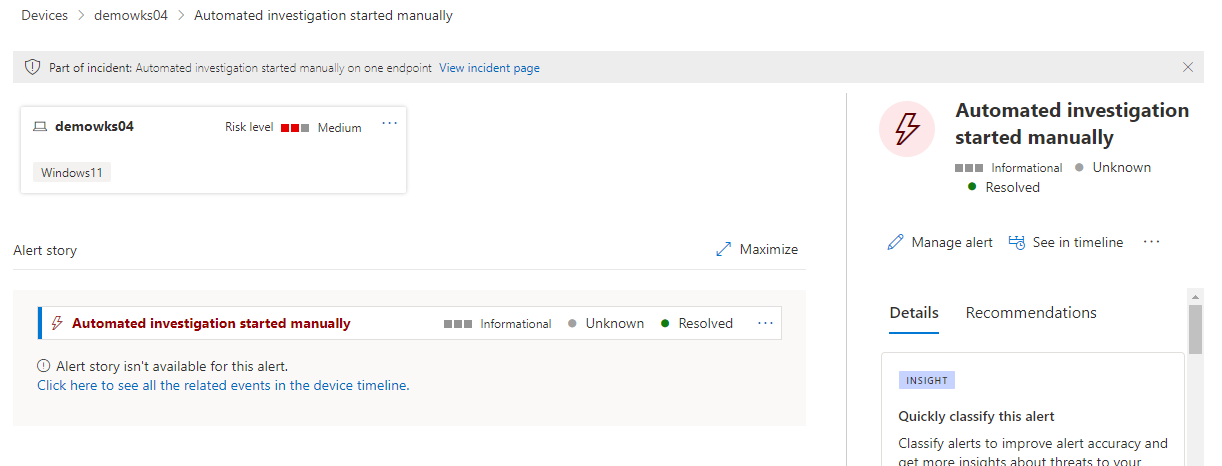This screenshot has height=466, width=1222.
Task: Click the info icon beside alert story message
Action: 44,367
